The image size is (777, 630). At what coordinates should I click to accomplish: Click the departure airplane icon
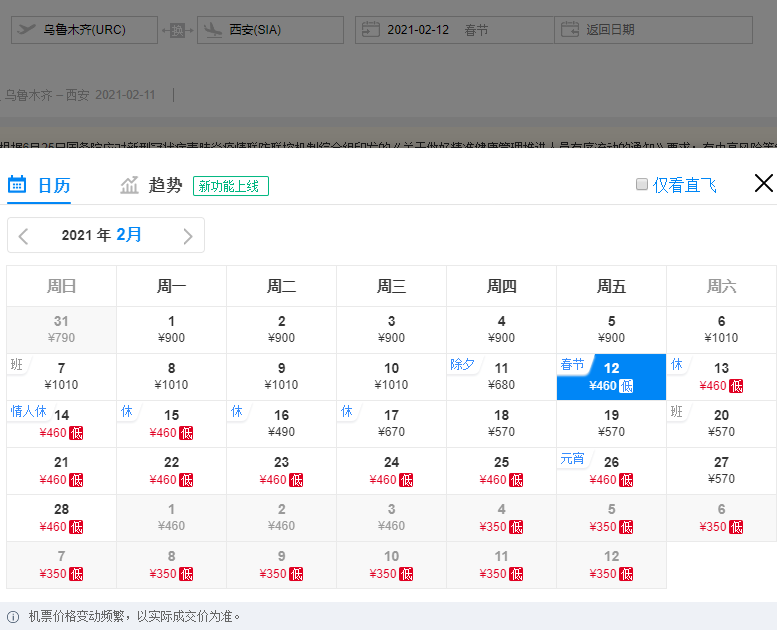[x=26, y=30]
